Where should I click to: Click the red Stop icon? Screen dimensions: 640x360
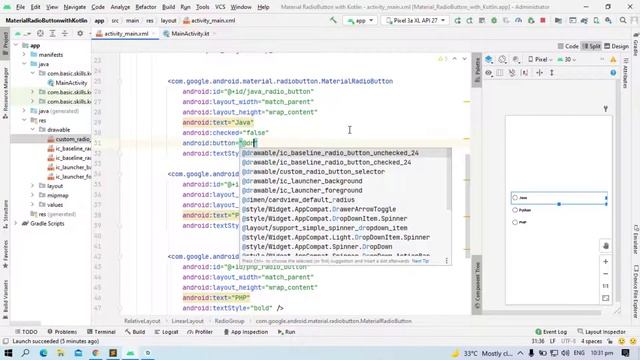543,20
